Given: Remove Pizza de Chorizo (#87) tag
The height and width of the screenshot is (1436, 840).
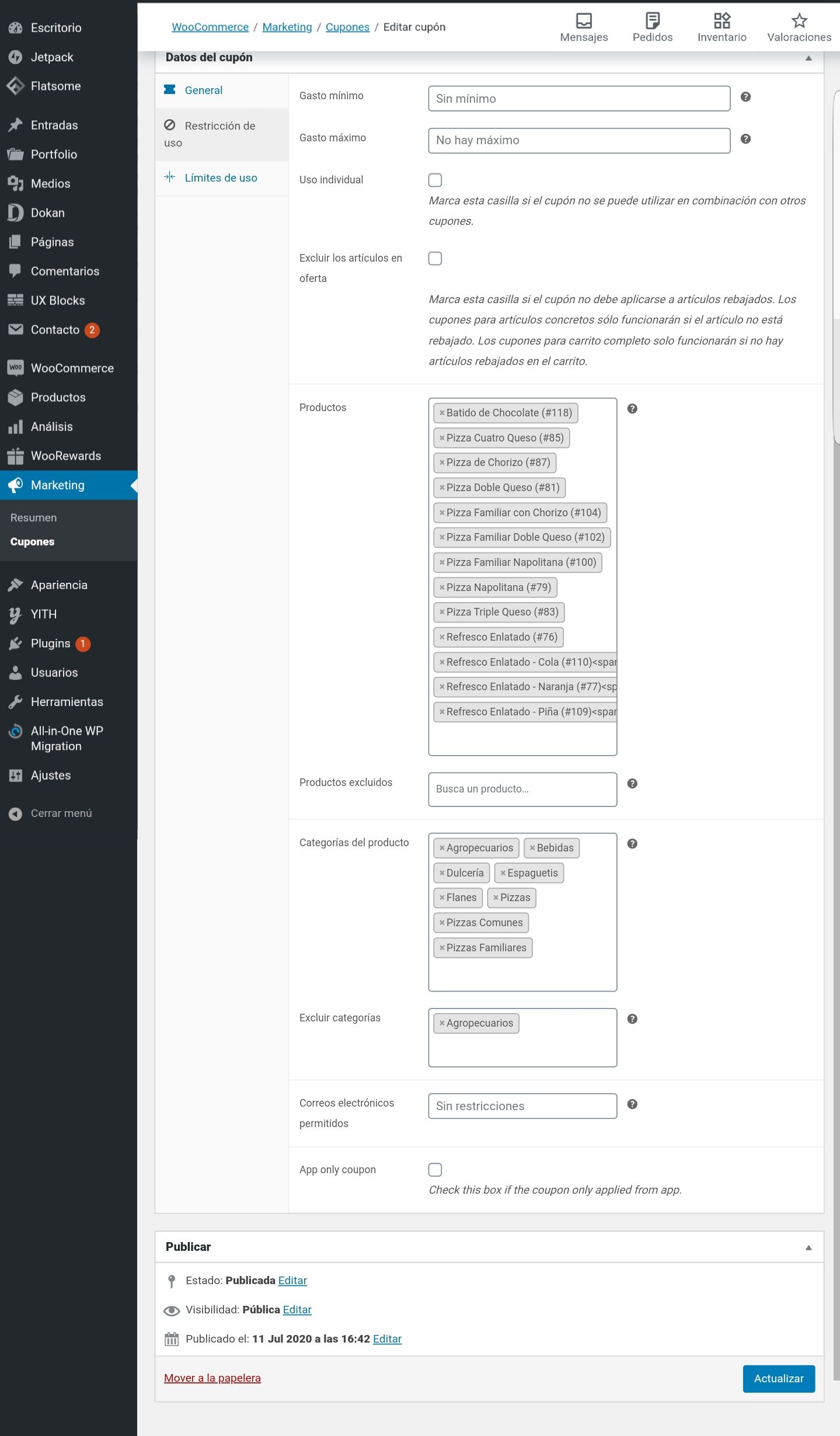Looking at the screenshot, I should click(442, 463).
